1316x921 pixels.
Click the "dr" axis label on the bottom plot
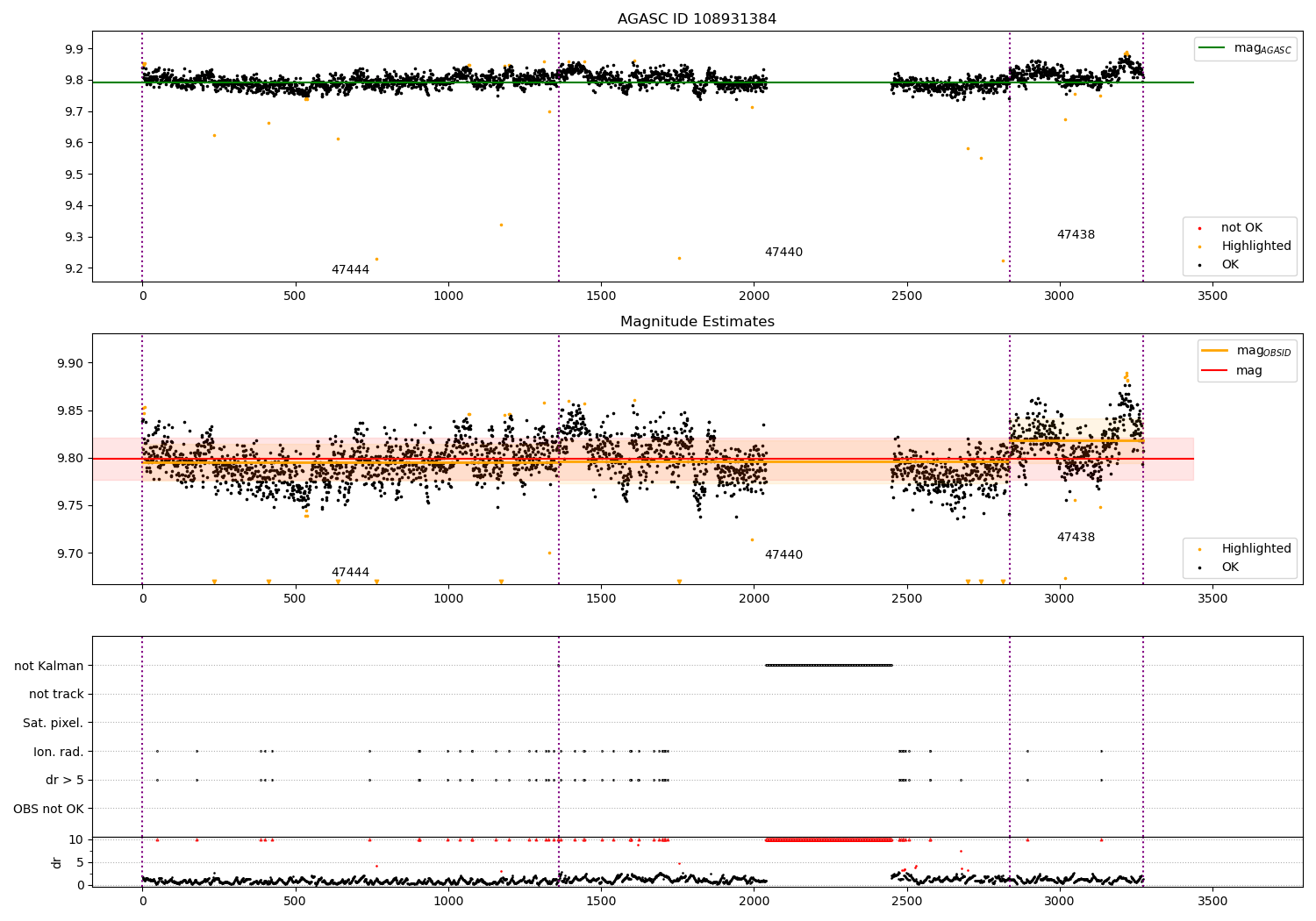point(57,862)
